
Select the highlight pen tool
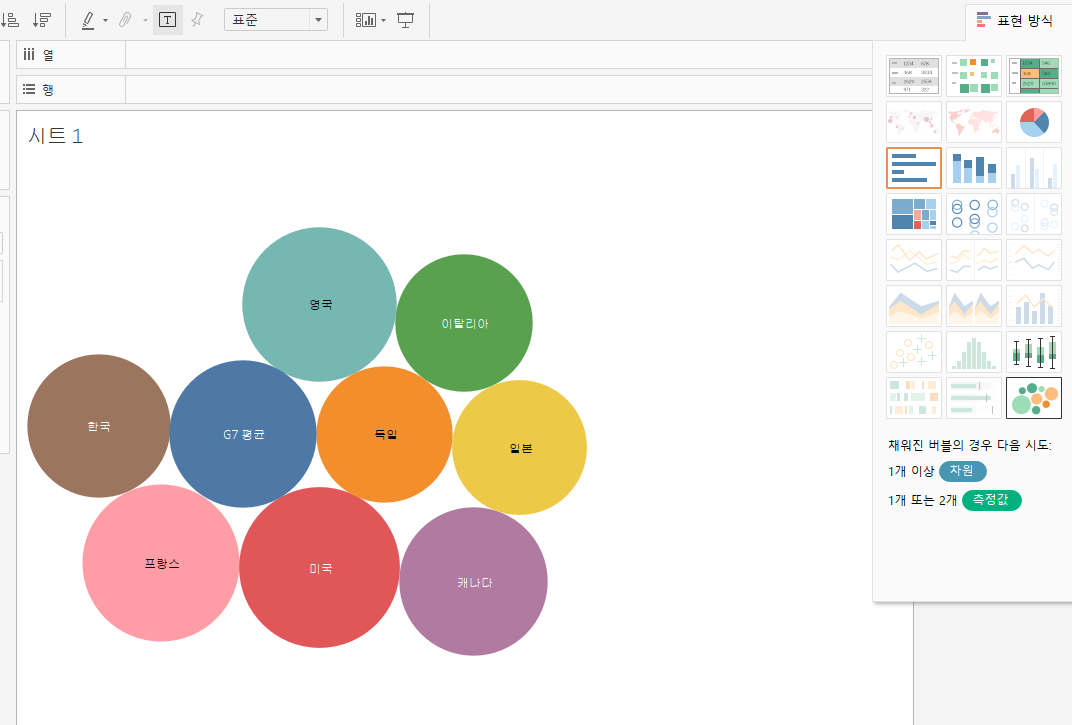coord(88,20)
